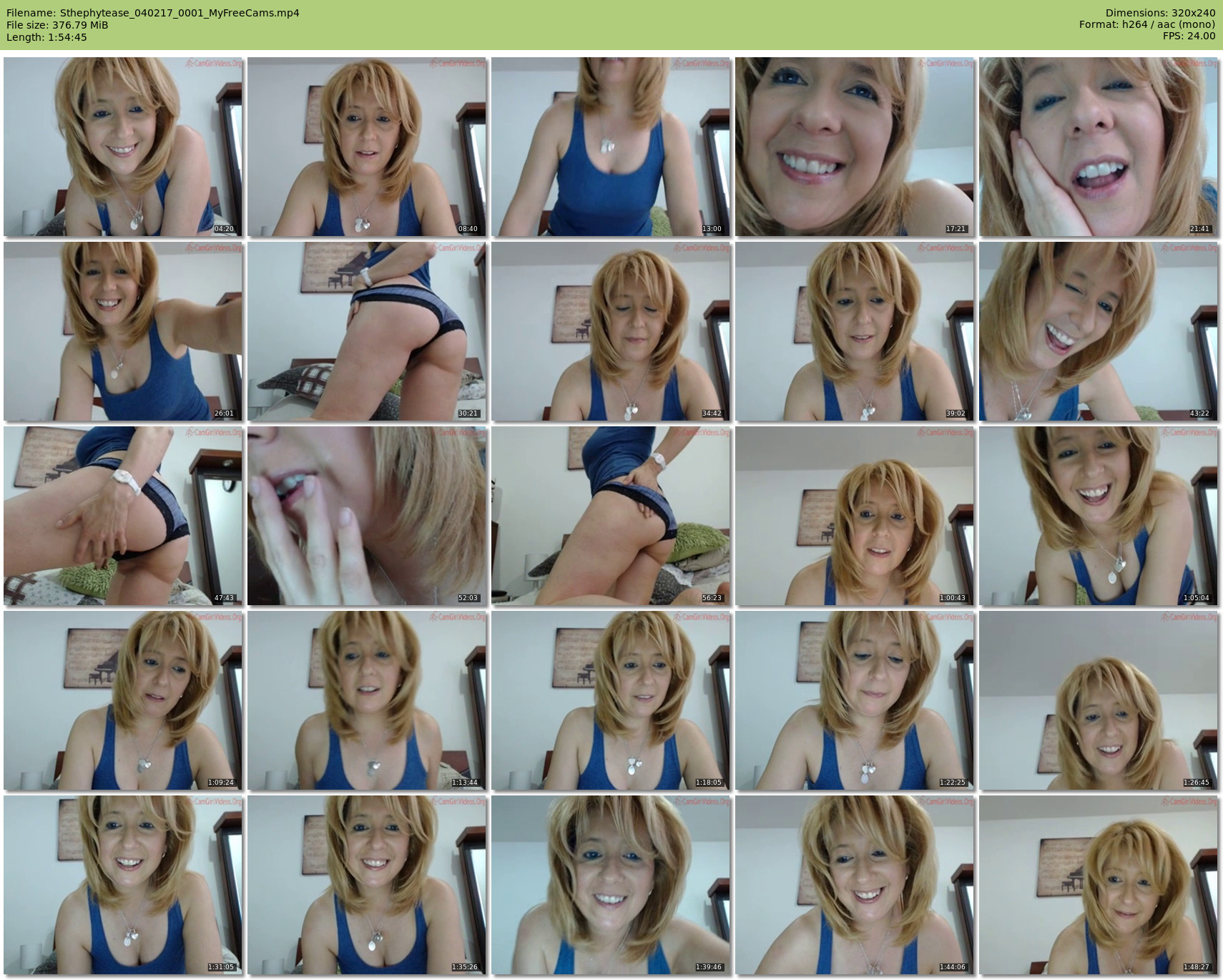Pick the frame marked 30:21
This screenshot has width=1223, height=980.
367,331
